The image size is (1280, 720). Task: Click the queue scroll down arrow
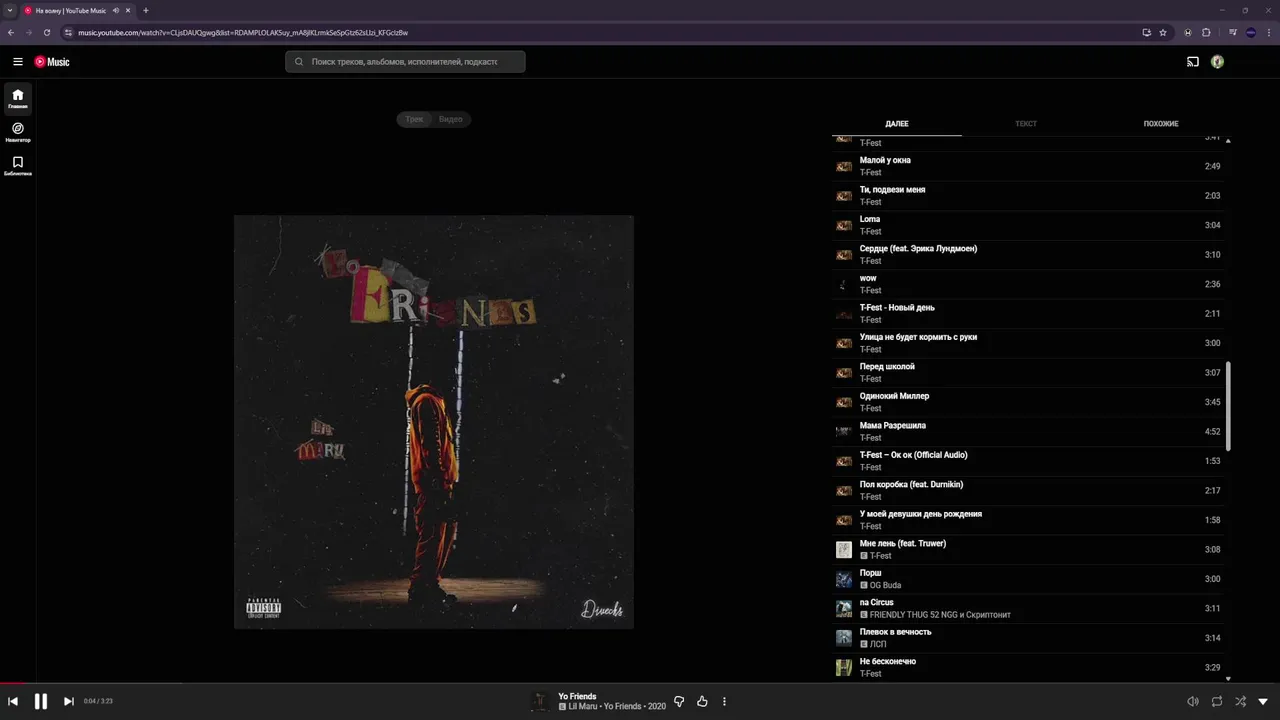[x=1228, y=678]
